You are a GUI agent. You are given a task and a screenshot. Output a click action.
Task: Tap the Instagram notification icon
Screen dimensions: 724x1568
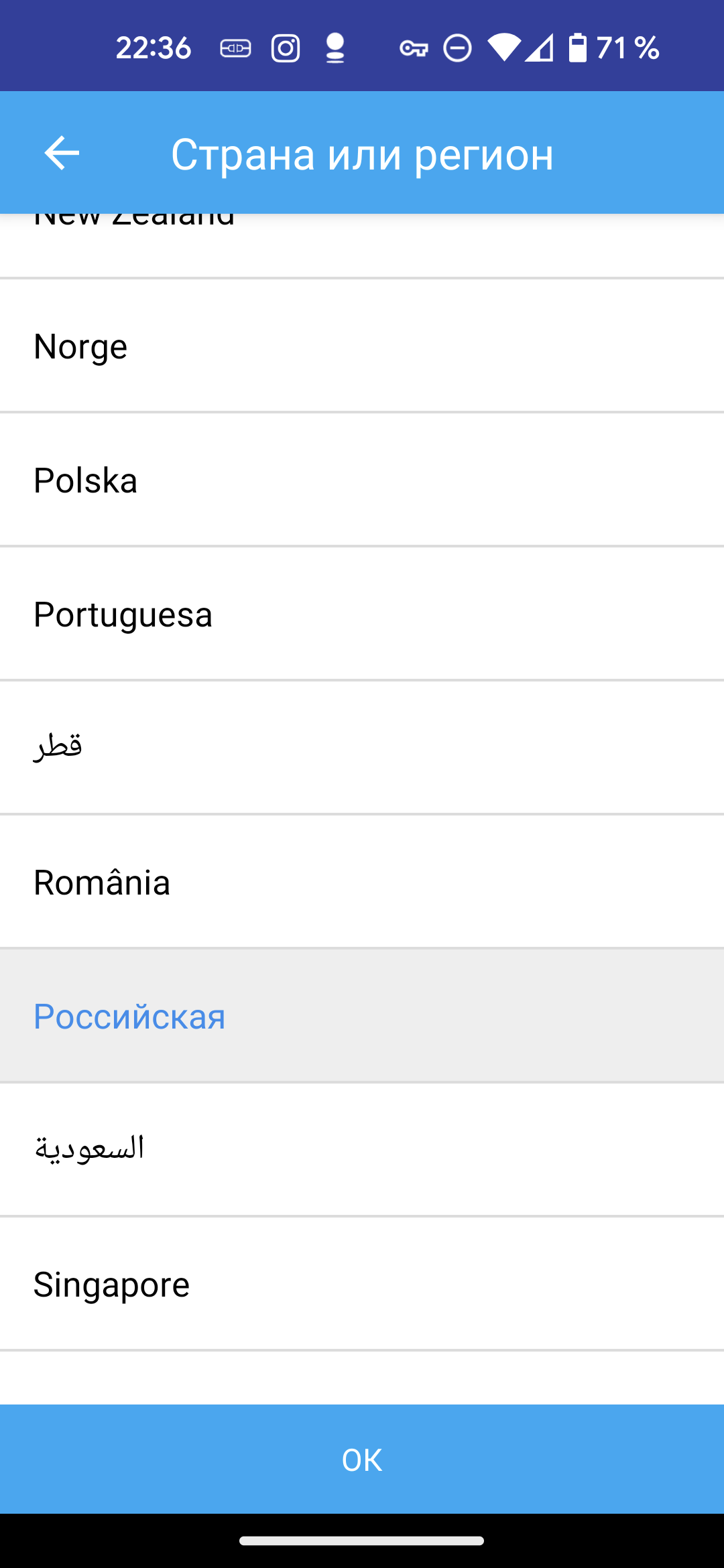pos(286,48)
